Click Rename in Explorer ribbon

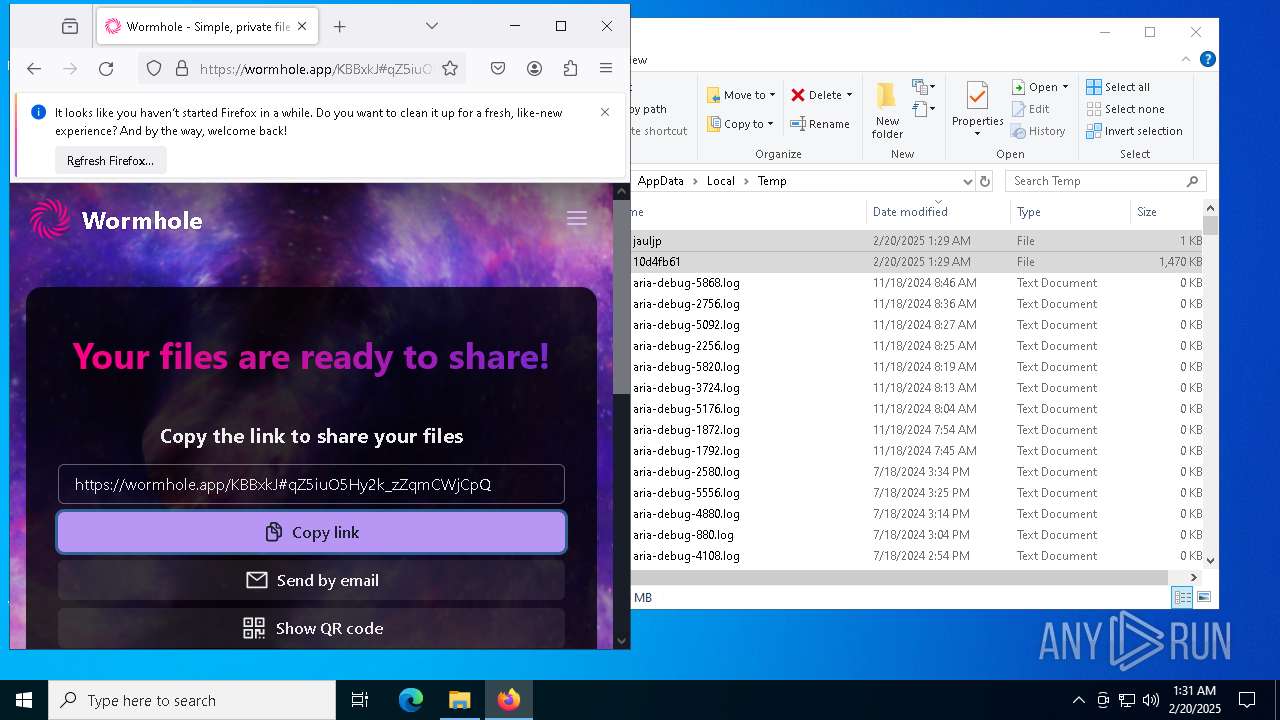pos(820,124)
